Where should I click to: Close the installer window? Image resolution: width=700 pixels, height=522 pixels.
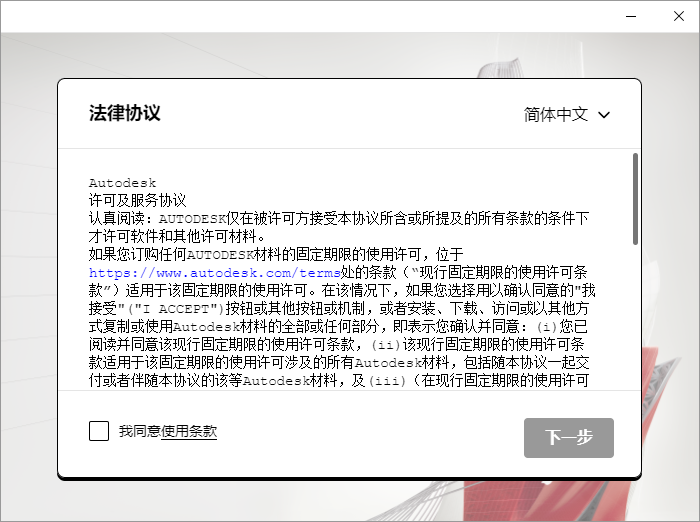point(679,16)
